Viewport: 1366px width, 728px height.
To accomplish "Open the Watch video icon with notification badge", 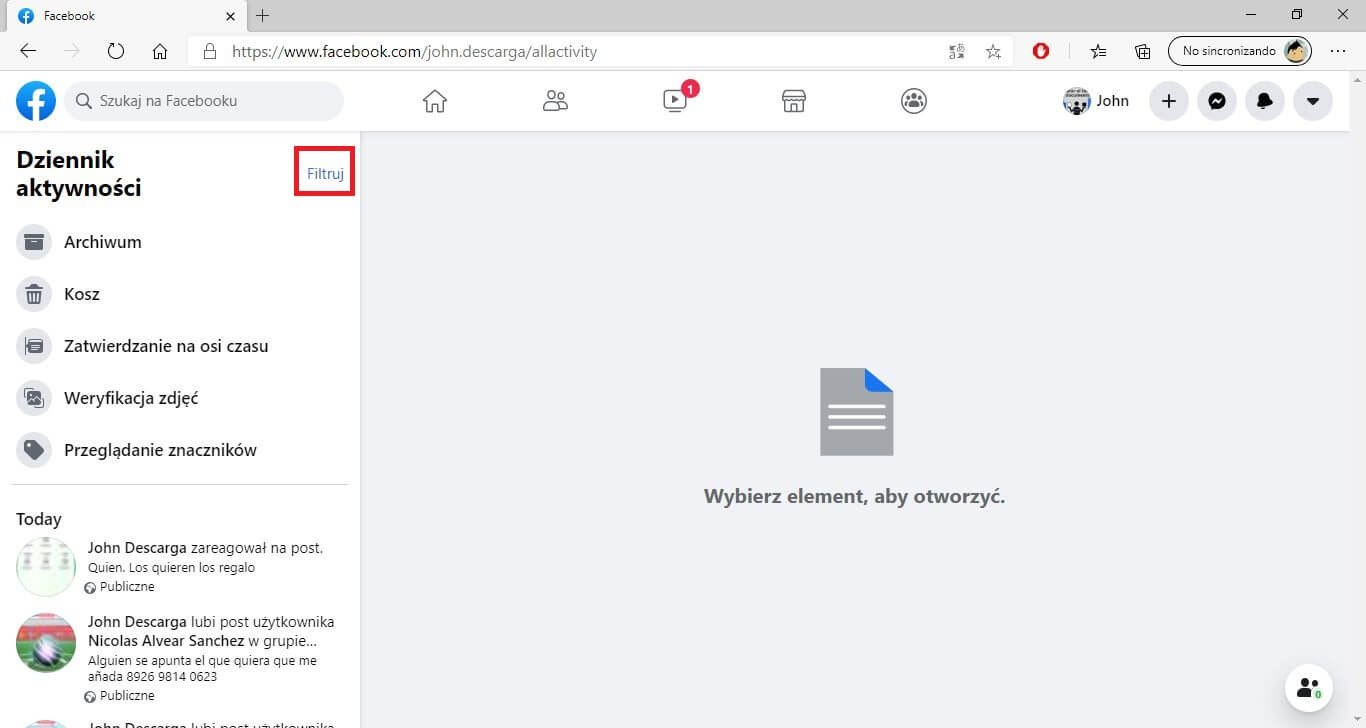I will [677, 99].
